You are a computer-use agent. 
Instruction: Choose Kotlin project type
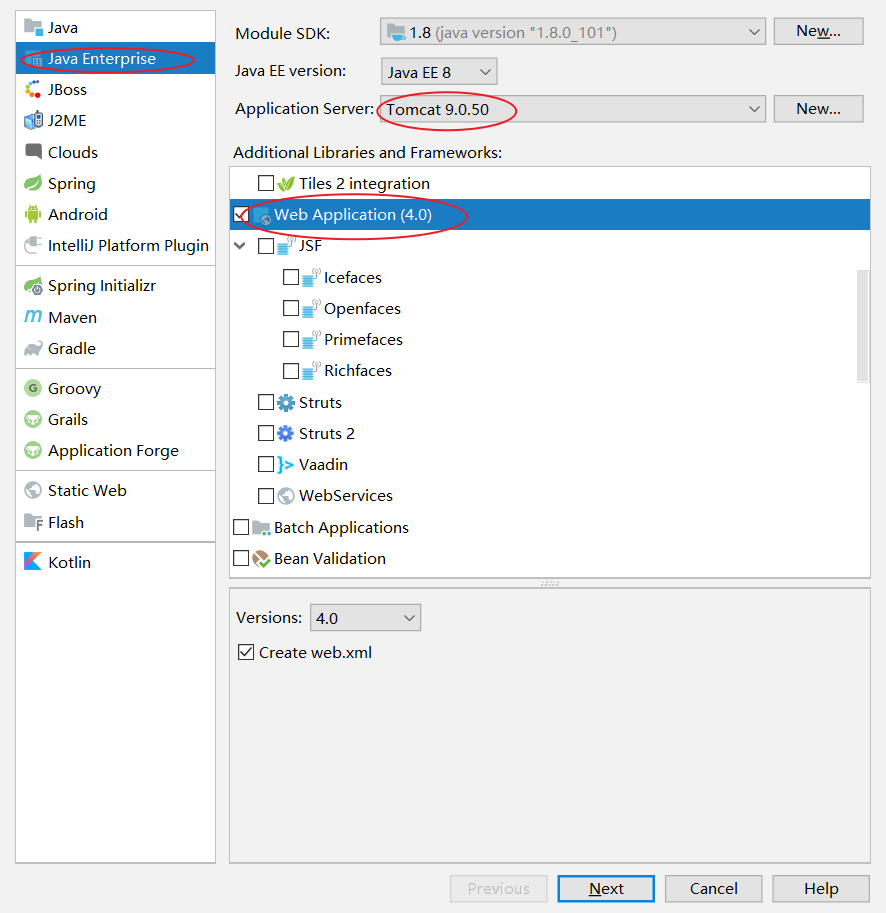pos(115,562)
